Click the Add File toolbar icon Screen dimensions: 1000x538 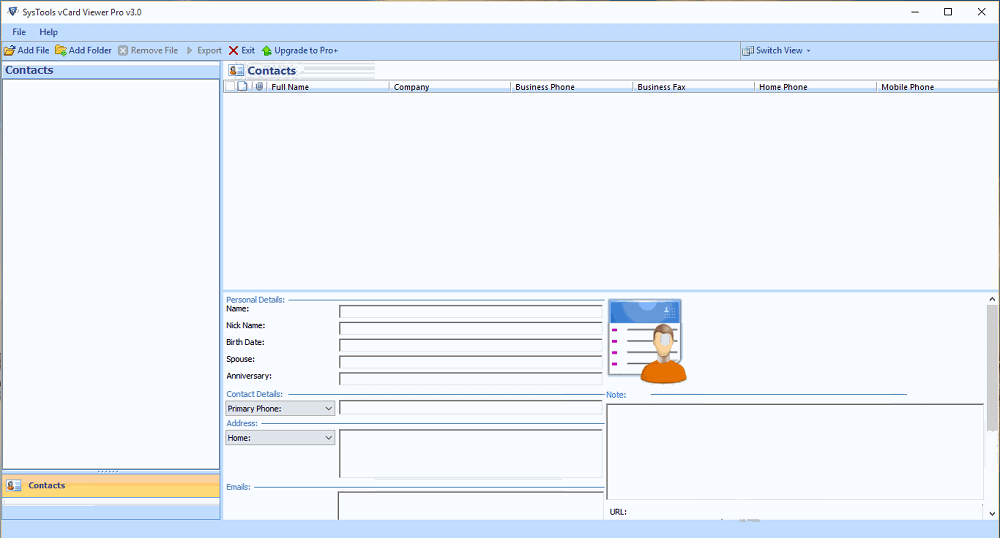tap(10, 50)
